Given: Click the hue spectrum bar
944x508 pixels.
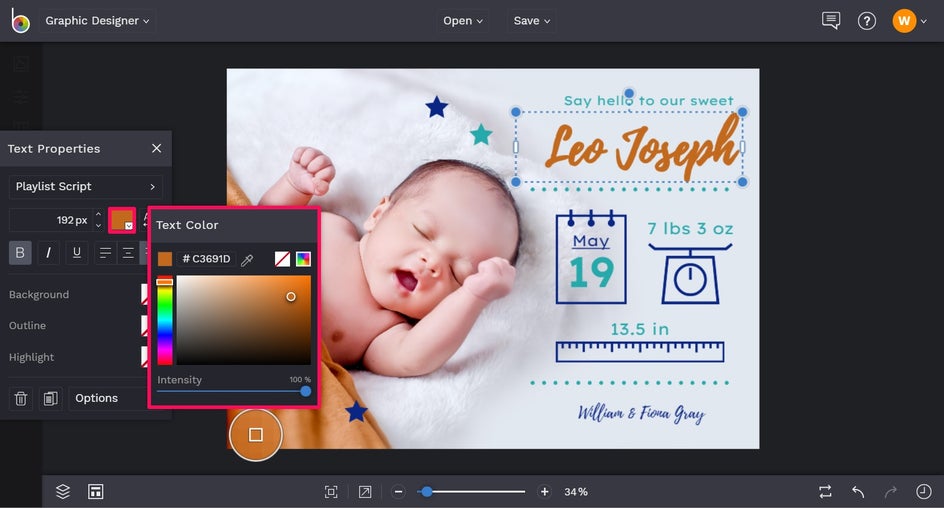Looking at the screenshot, I should [165, 320].
